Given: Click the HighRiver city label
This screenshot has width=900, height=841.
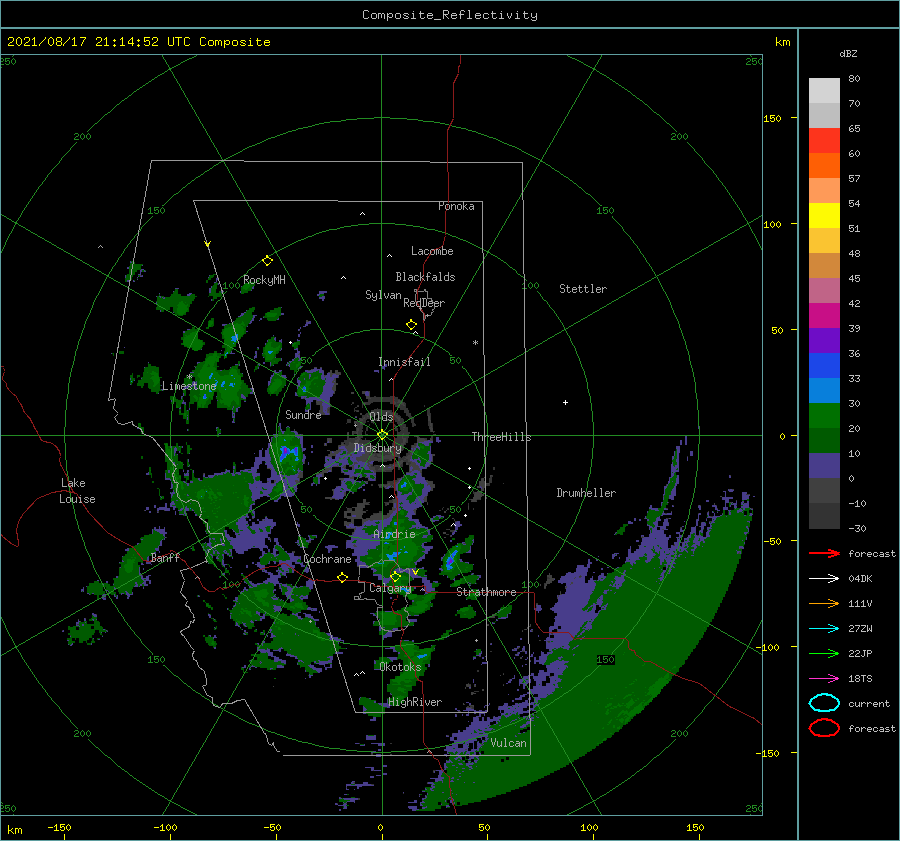Looking at the screenshot, I should (414, 702).
